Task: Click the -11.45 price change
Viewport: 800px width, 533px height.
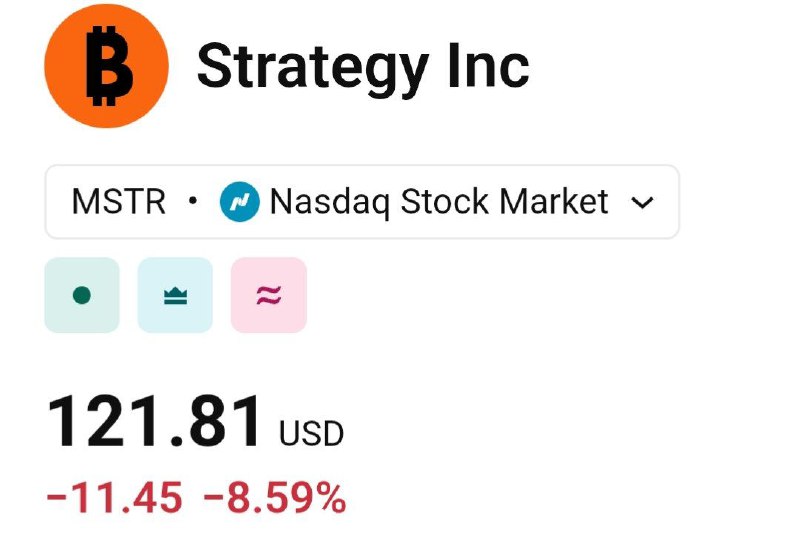Action: click(115, 497)
